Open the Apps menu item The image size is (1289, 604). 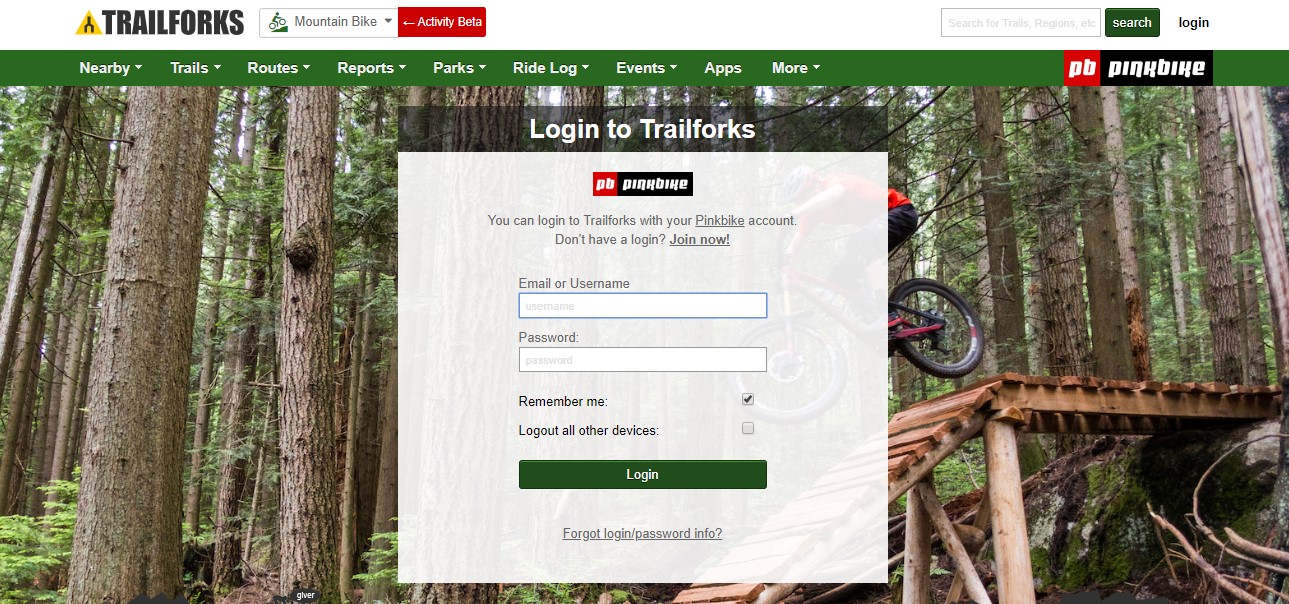(x=723, y=68)
